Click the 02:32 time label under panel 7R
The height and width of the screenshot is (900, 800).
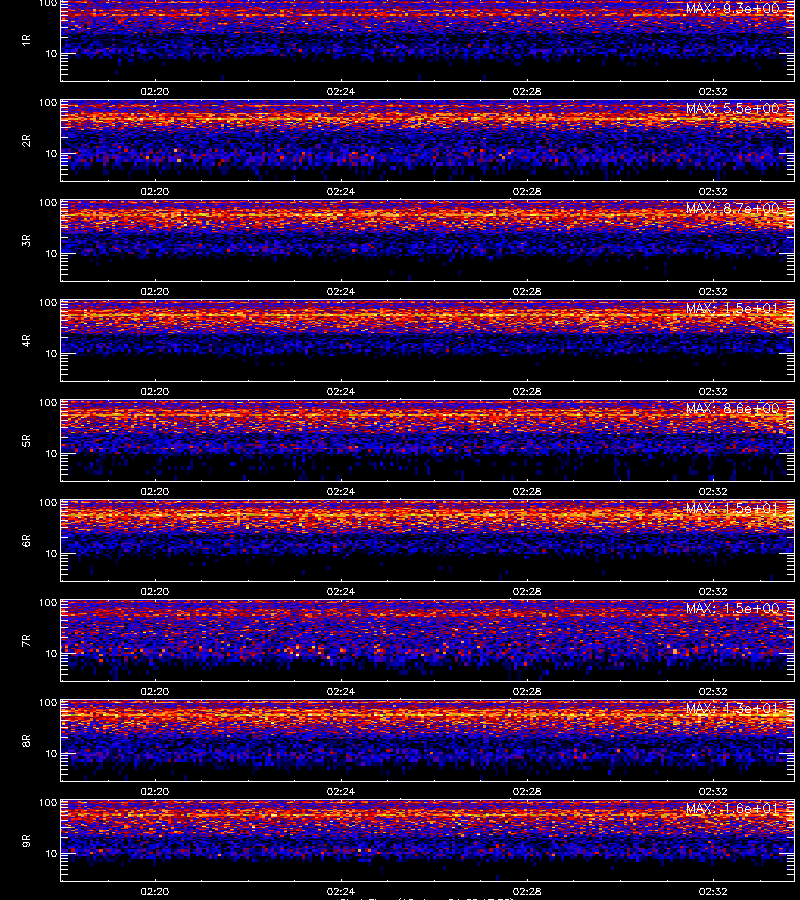coord(713,691)
